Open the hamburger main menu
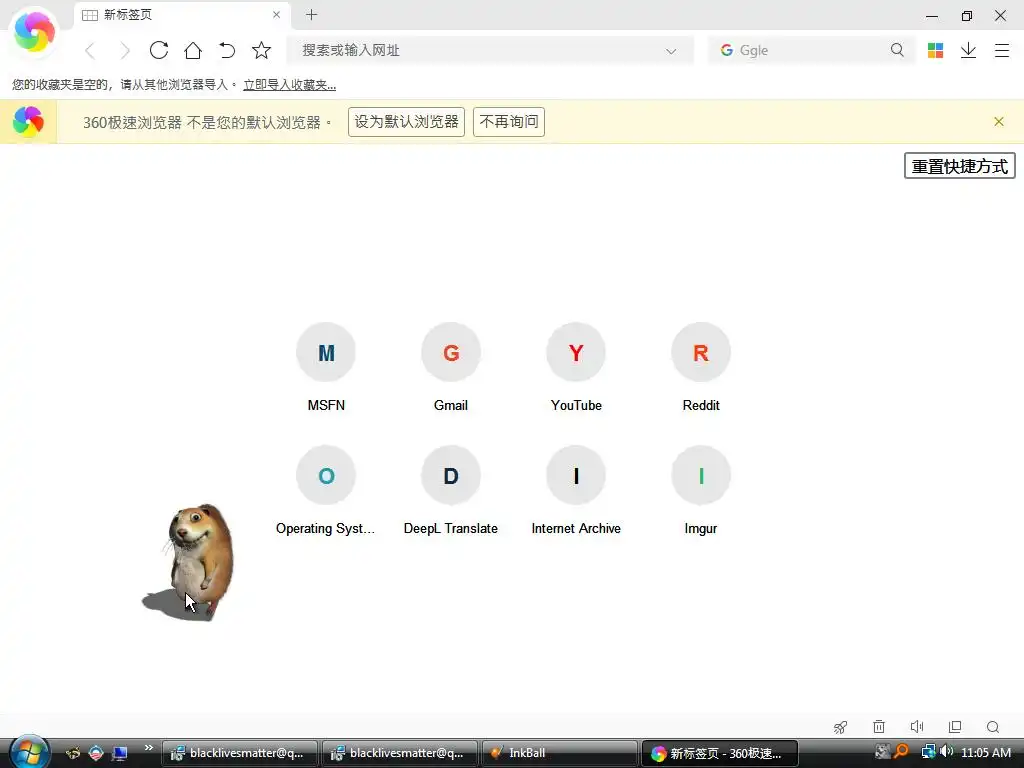The image size is (1024, 768). click(x=1002, y=50)
